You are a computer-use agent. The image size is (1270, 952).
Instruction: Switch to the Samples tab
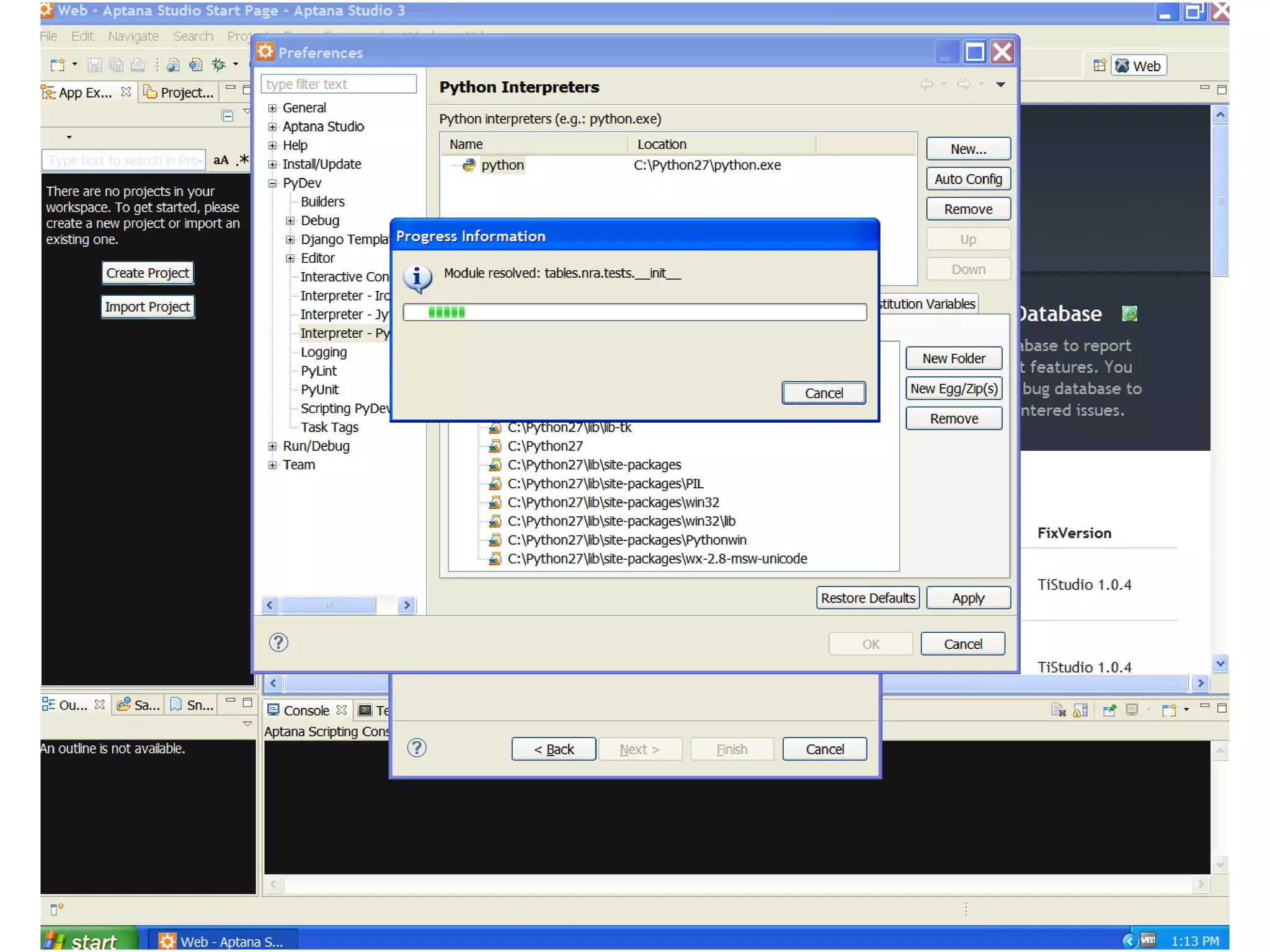[x=139, y=705]
